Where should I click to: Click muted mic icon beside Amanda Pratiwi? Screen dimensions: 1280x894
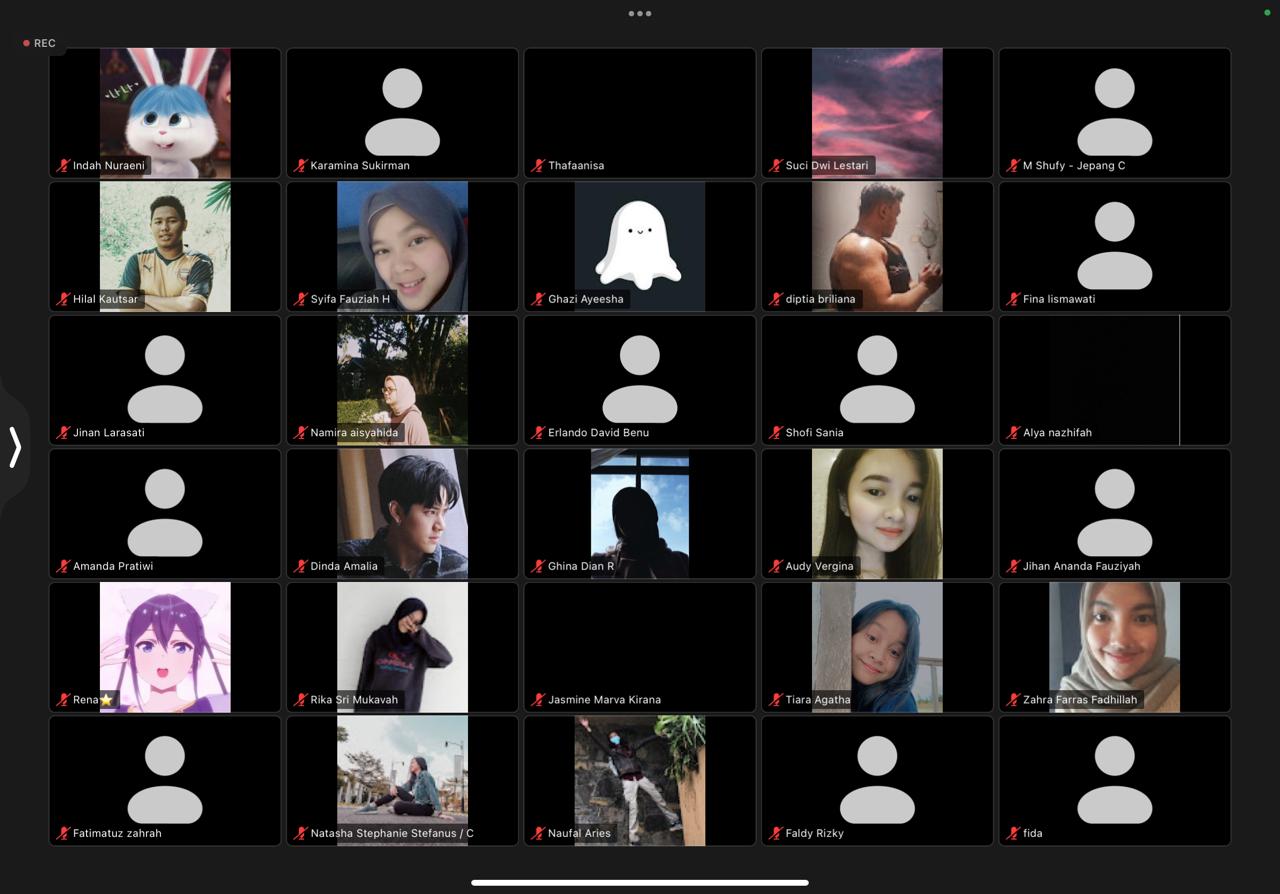click(x=64, y=566)
